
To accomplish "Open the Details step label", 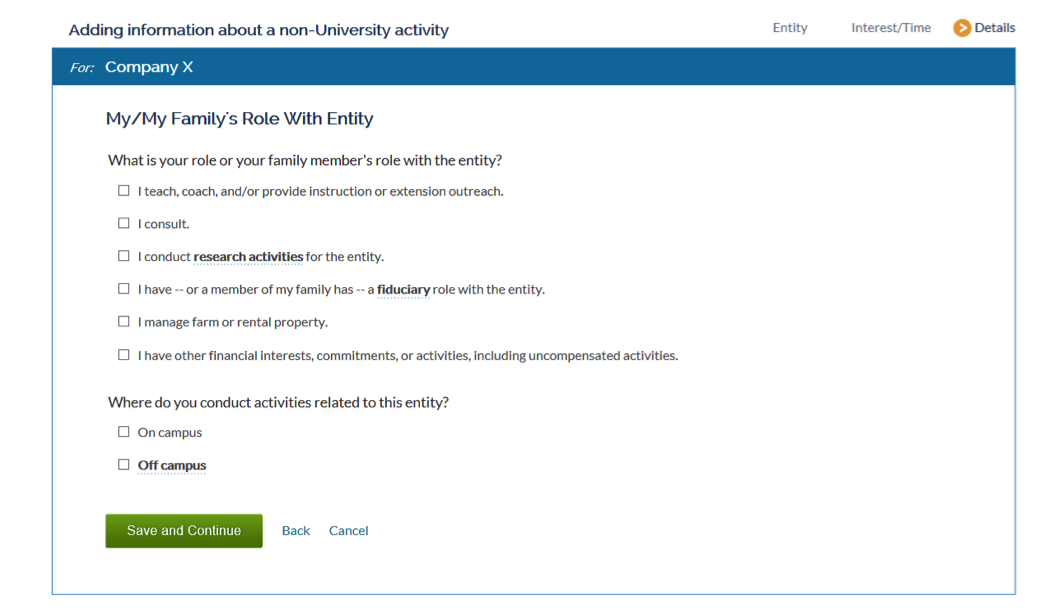I will (995, 27).
